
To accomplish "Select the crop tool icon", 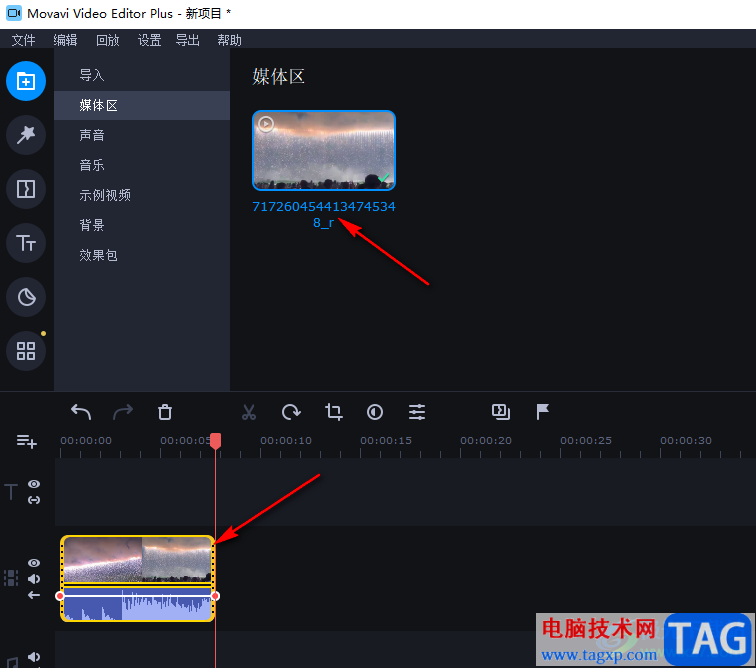I will [334, 412].
